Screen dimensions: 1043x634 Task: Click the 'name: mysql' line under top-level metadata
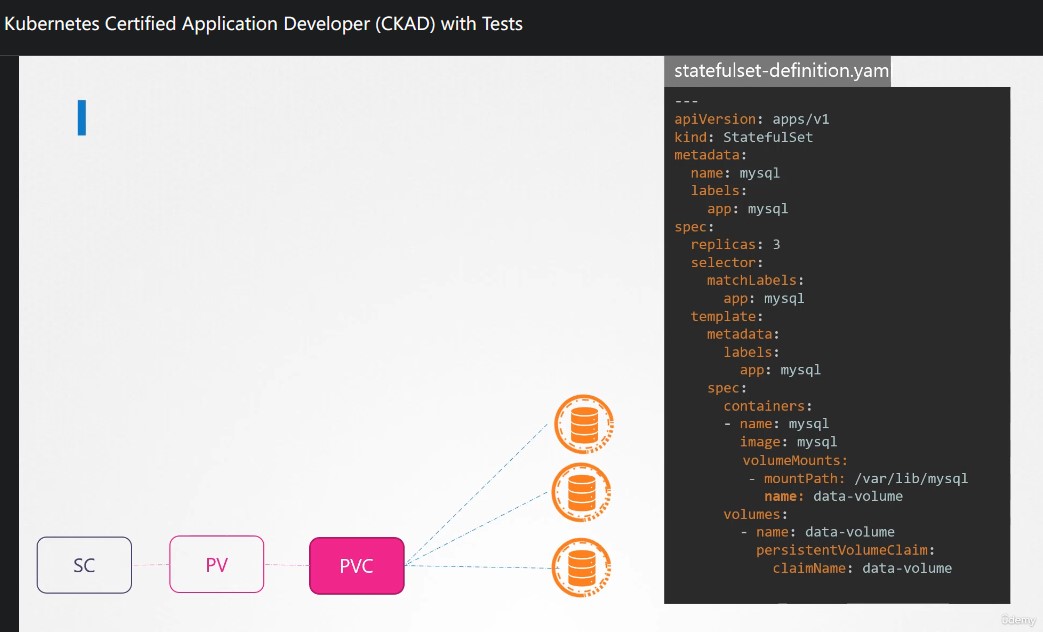click(735, 173)
